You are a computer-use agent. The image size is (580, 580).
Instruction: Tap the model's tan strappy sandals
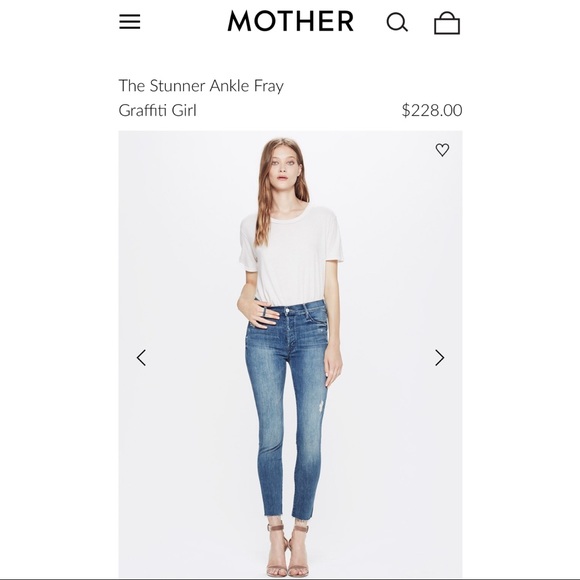tap(289, 551)
